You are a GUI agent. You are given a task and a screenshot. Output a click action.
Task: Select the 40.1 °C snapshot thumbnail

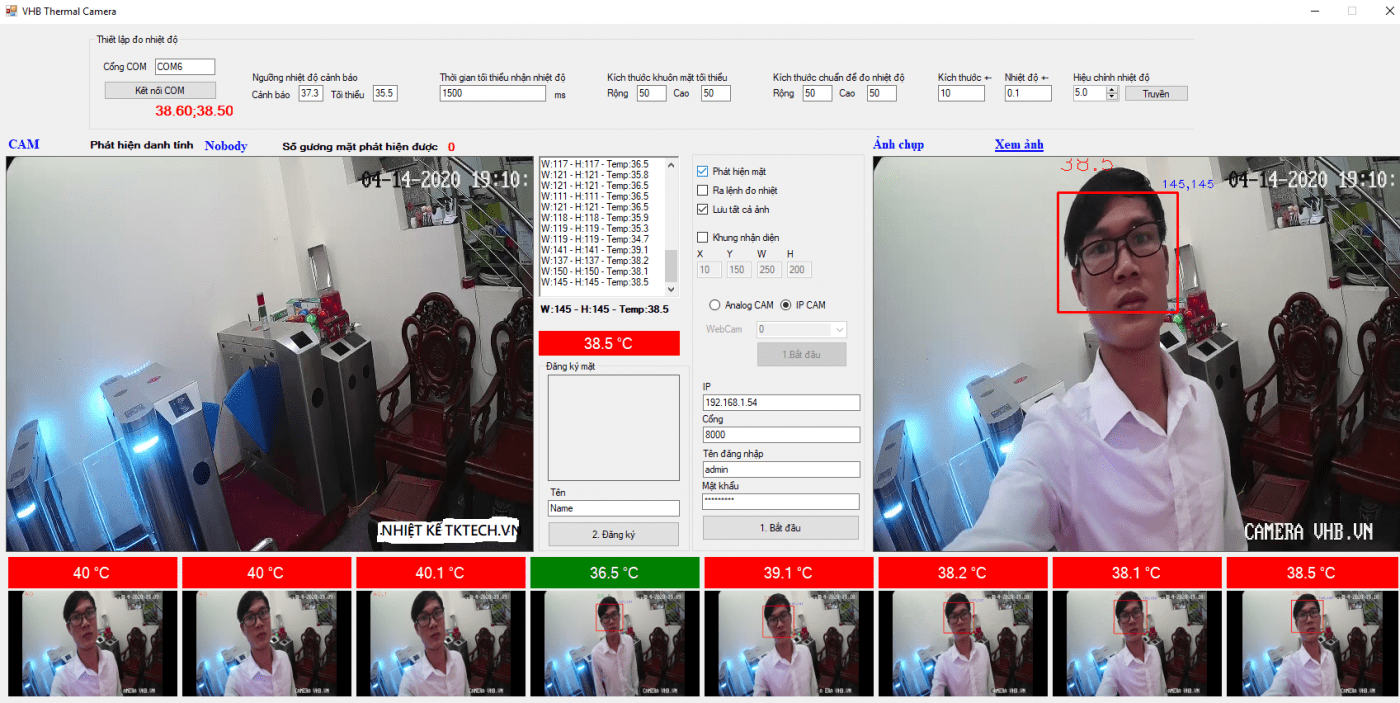(441, 642)
